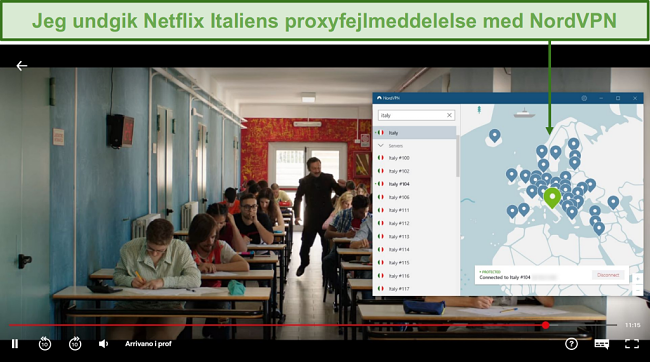Zoom in the NordVPN map with plus

tap(638, 279)
